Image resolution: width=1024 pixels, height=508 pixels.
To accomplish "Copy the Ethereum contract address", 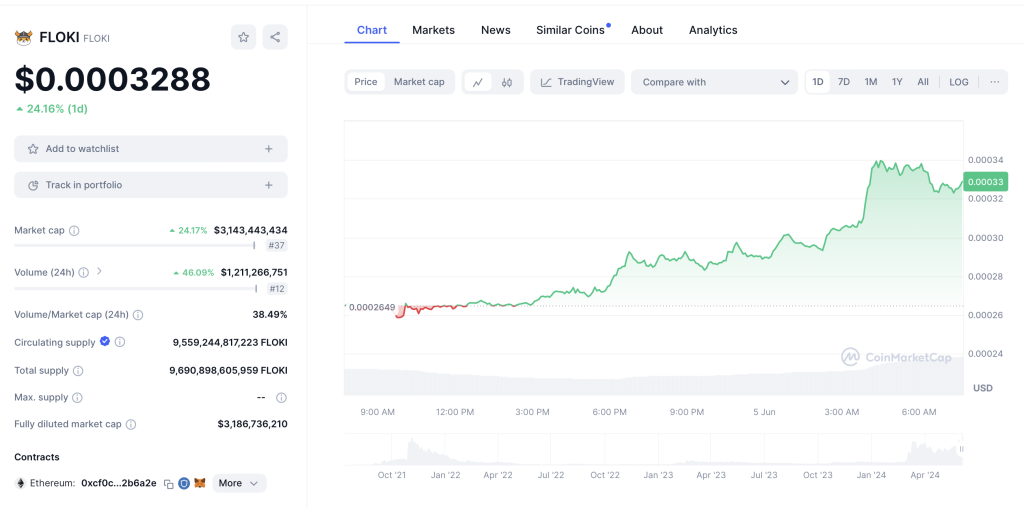I will point(168,484).
